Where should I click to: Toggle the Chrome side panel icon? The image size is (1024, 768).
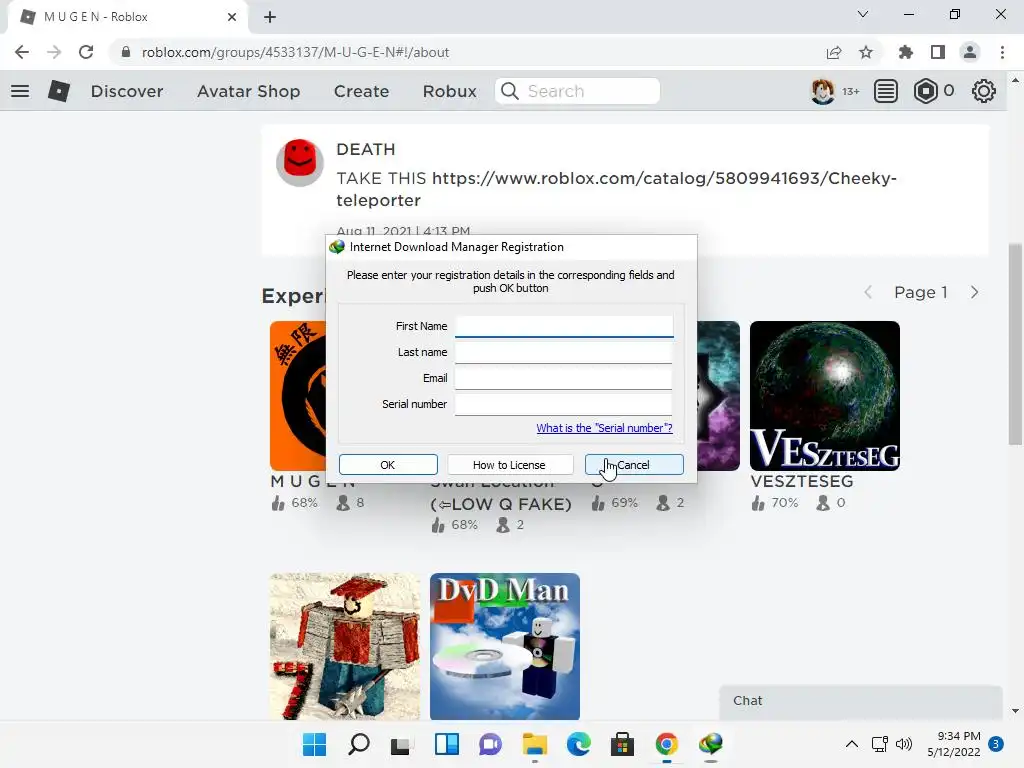pyautogui.click(x=938, y=52)
